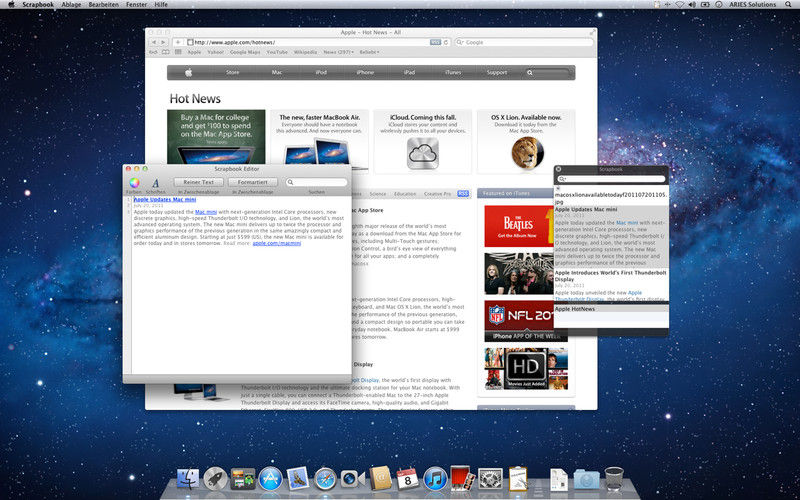Click the RSS badge in Safari address bar

point(435,42)
